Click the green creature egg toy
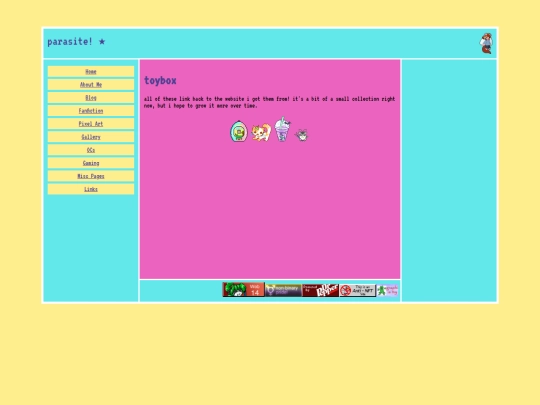 (x=239, y=131)
